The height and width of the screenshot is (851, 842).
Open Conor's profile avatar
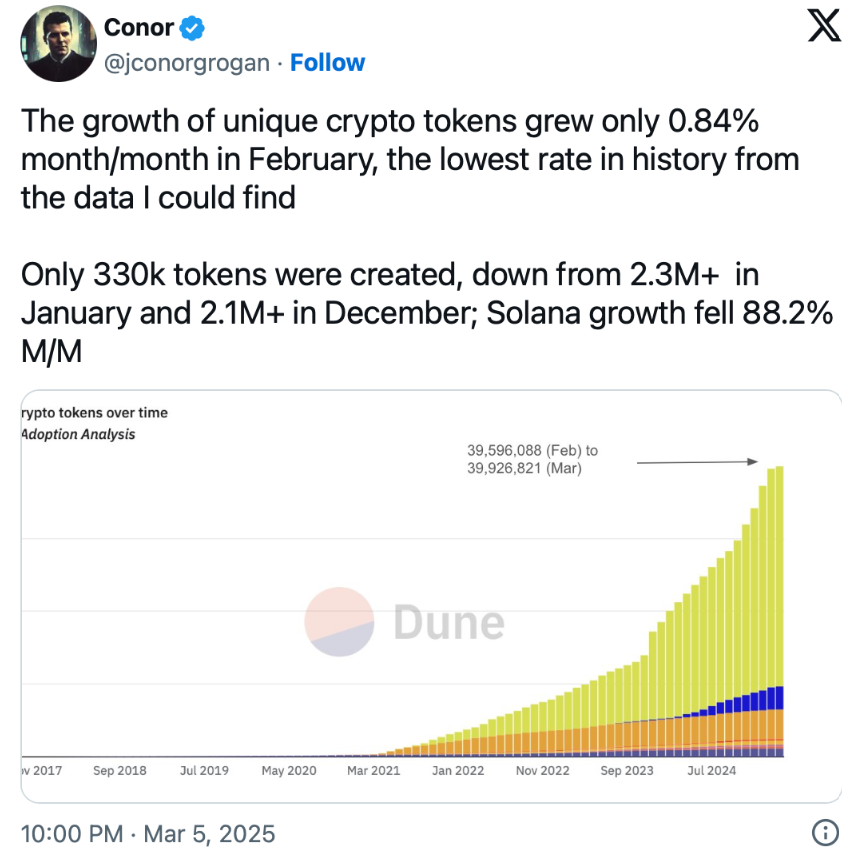coord(59,43)
